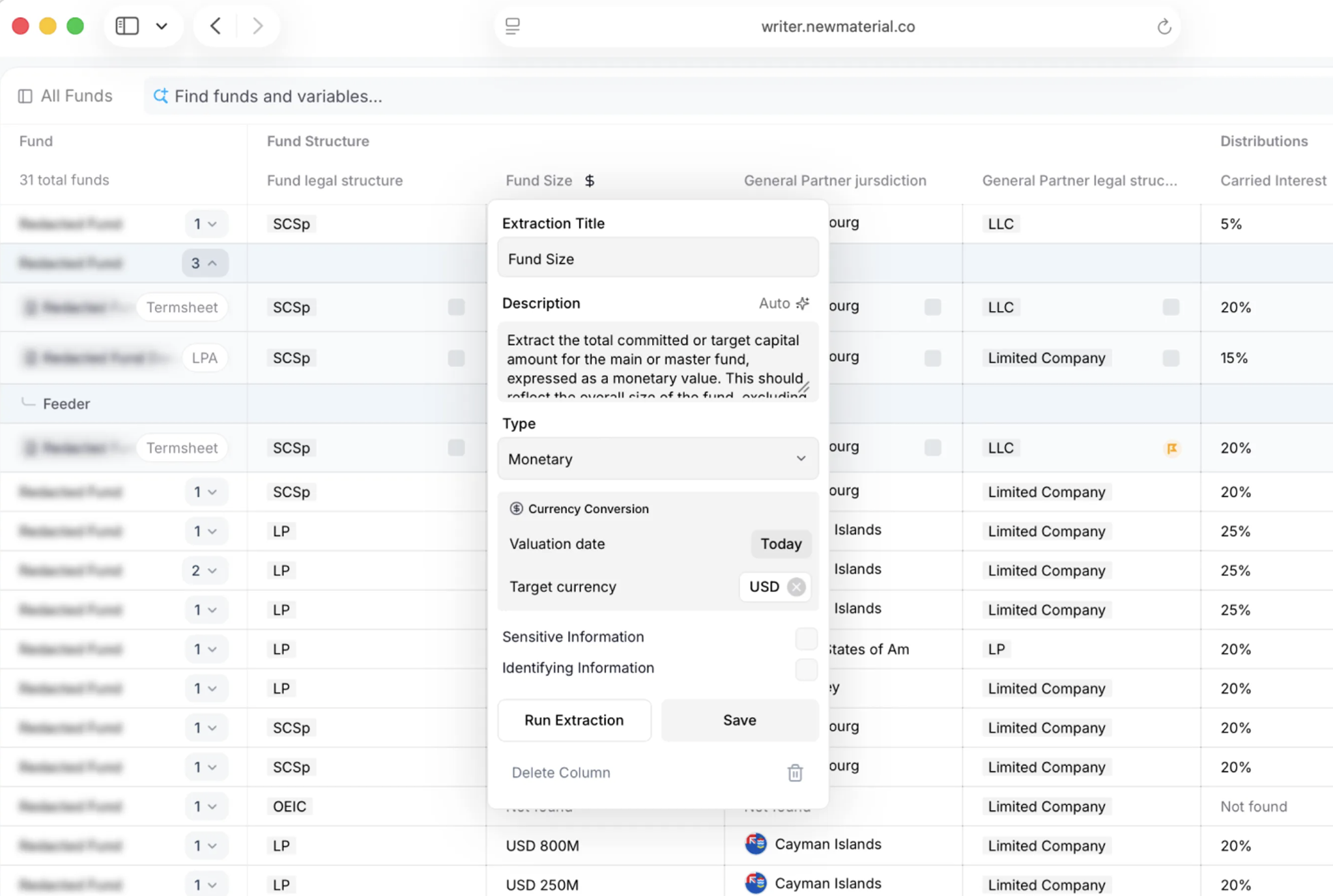Viewport: 1333px width, 896px height.
Task: Click the All Funds label
Action: [x=76, y=96]
